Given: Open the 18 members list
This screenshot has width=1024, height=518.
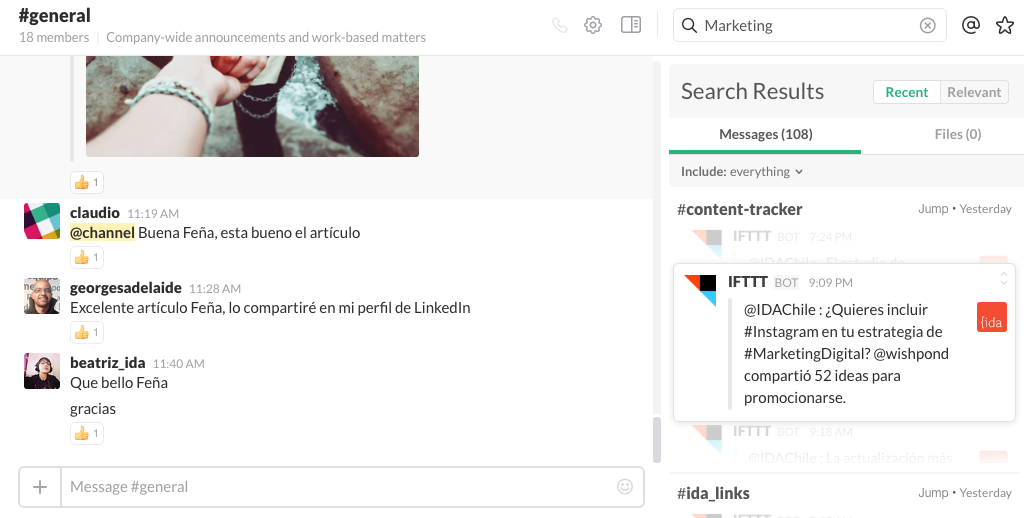Looking at the screenshot, I should click(x=53, y=37).
